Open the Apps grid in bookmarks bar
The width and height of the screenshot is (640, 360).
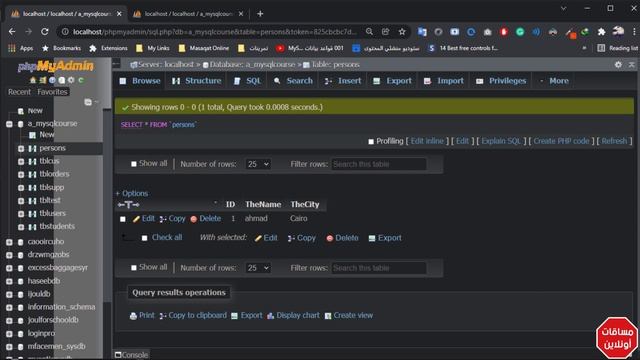click(x=12, y=48)
